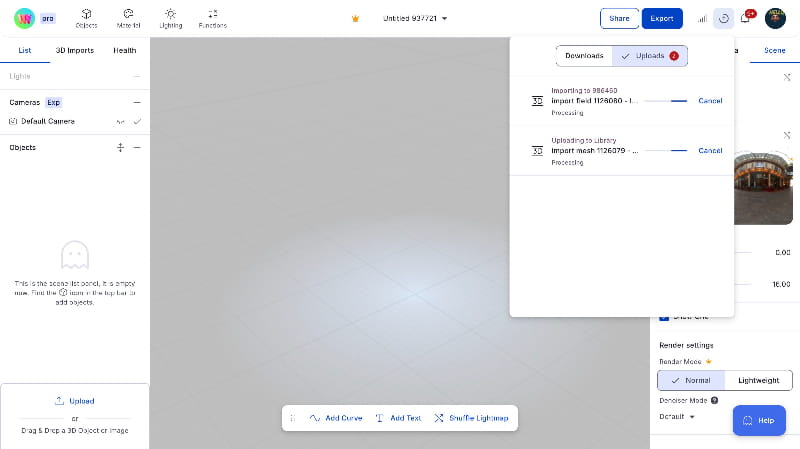Screen dimensions: 800x449
Task: Open the project name dropdown
Action: pyautogui.click(x=415, y=18)
